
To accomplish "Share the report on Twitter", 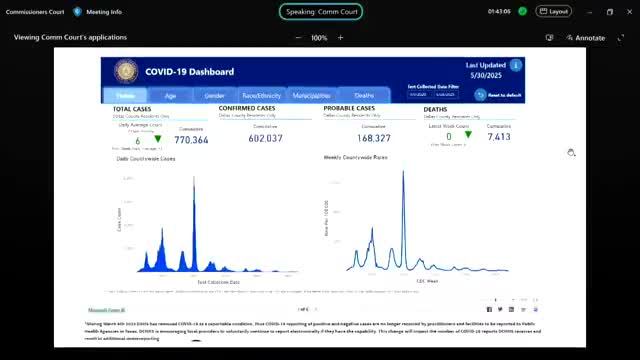I will 500,309.
